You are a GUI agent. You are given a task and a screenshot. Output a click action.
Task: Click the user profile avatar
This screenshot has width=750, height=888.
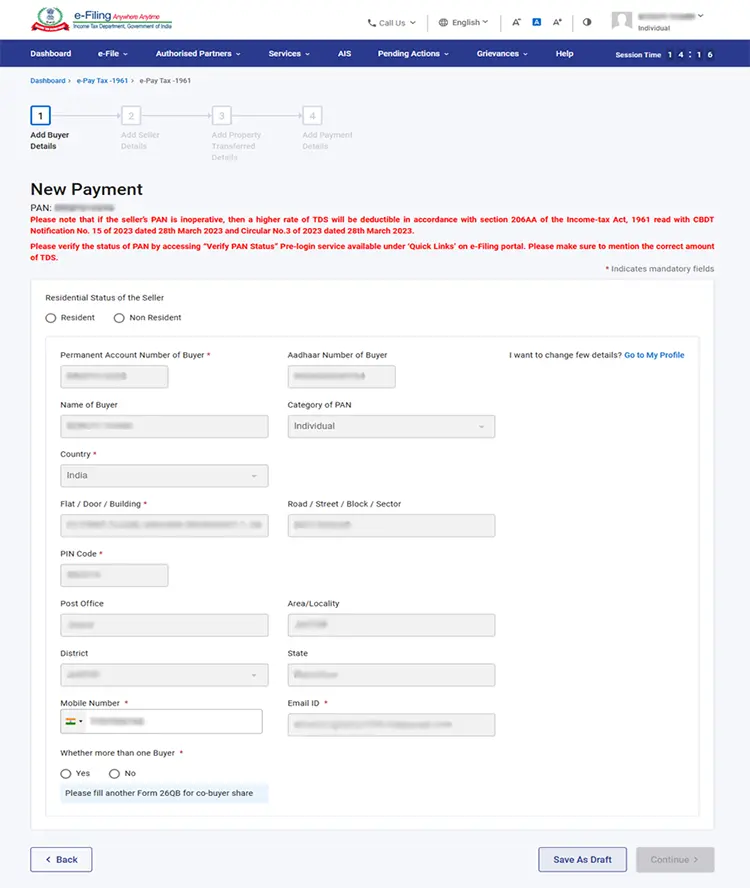click(621, 21)
